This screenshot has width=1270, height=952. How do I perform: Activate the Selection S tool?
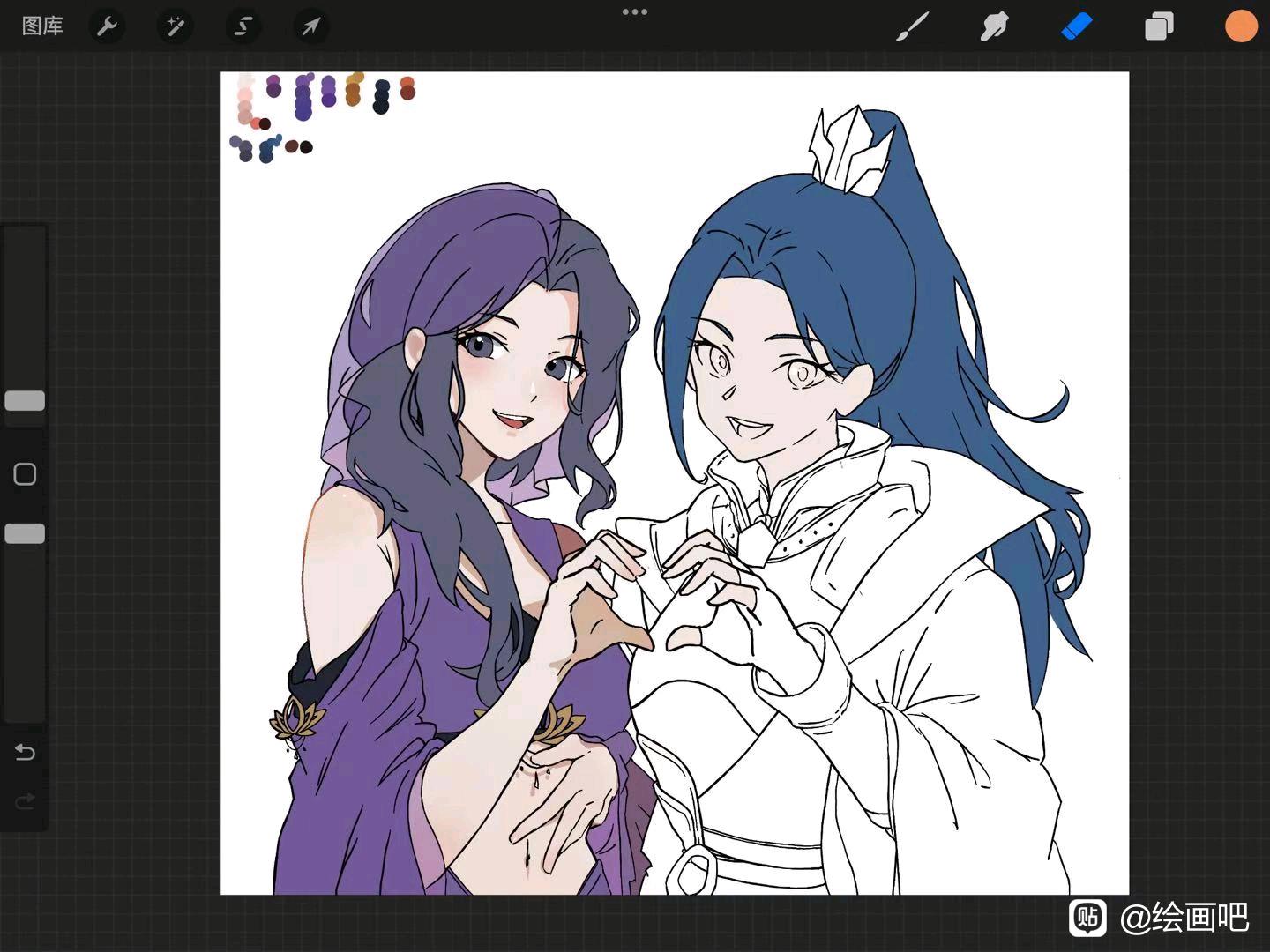(243, 26)
